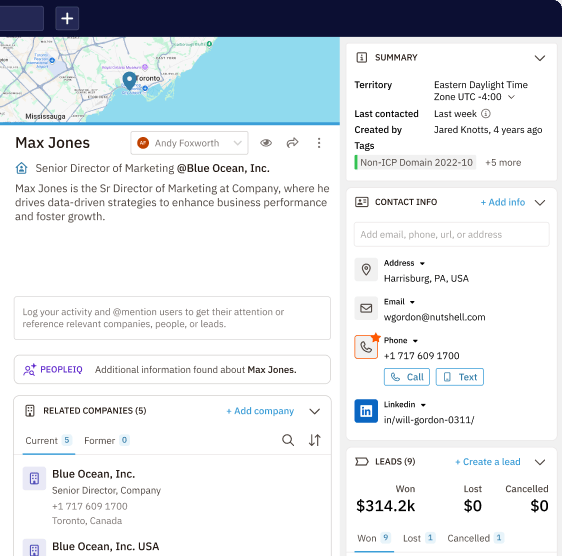
Task: Click the Text button
Action: (x=460, y=377)
